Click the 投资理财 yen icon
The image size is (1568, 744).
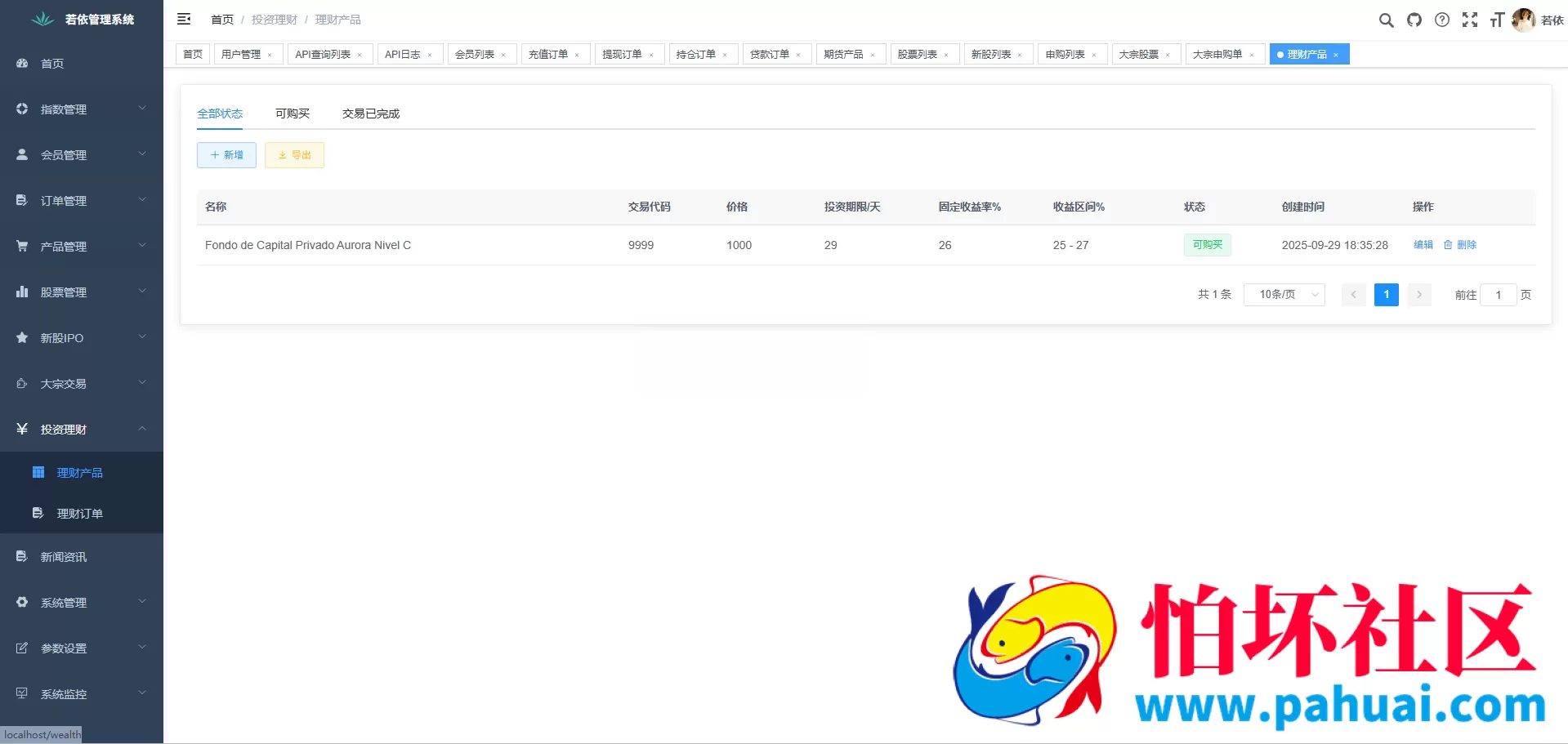click(22, 429)
